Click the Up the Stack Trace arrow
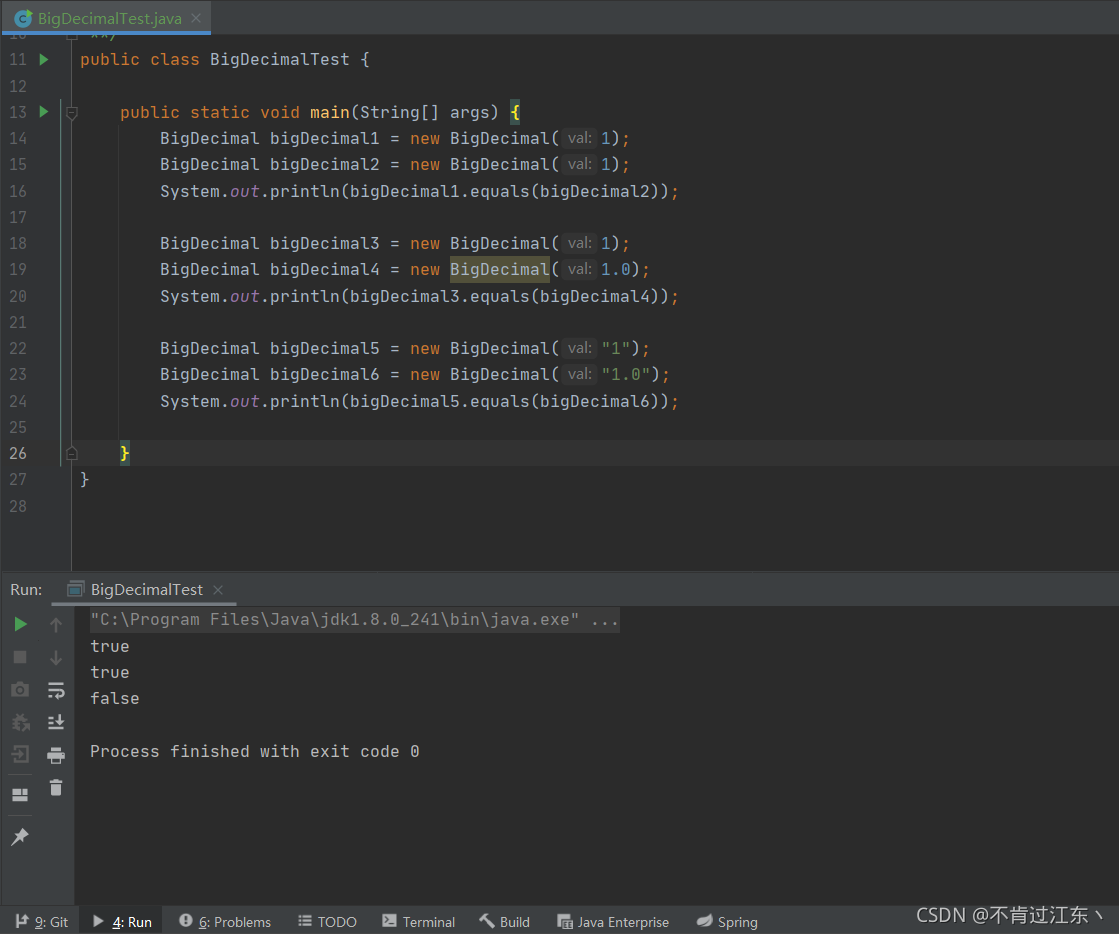The width and height of the screenshot is (1119, 934). pos(56,625)
